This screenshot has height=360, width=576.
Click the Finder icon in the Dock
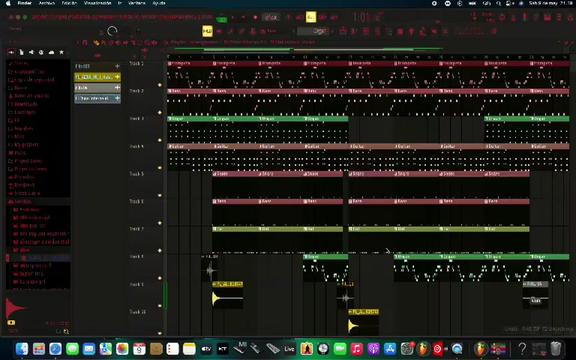(x=22, y=349)
